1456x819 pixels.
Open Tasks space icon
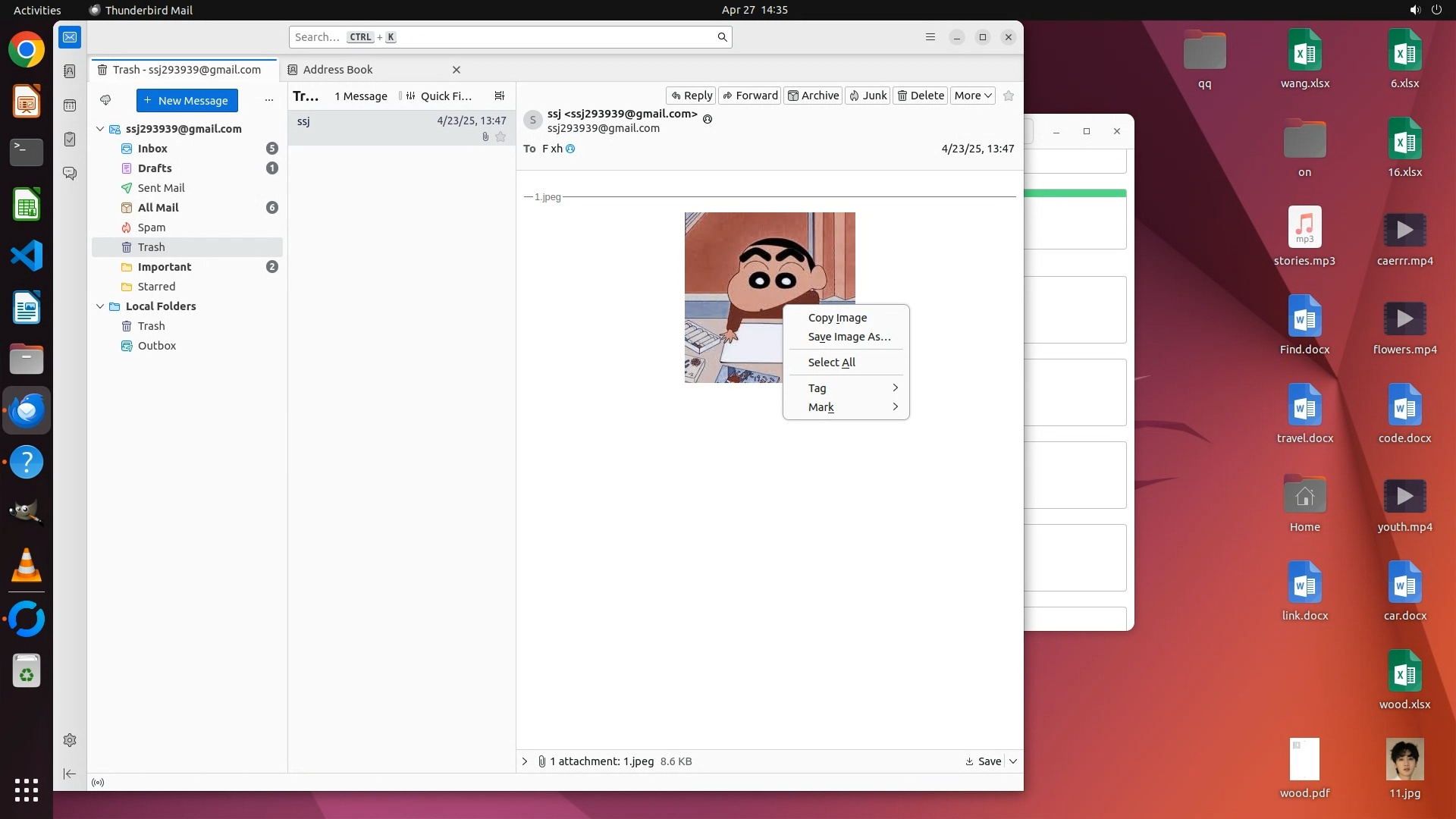tap(70, 140)
